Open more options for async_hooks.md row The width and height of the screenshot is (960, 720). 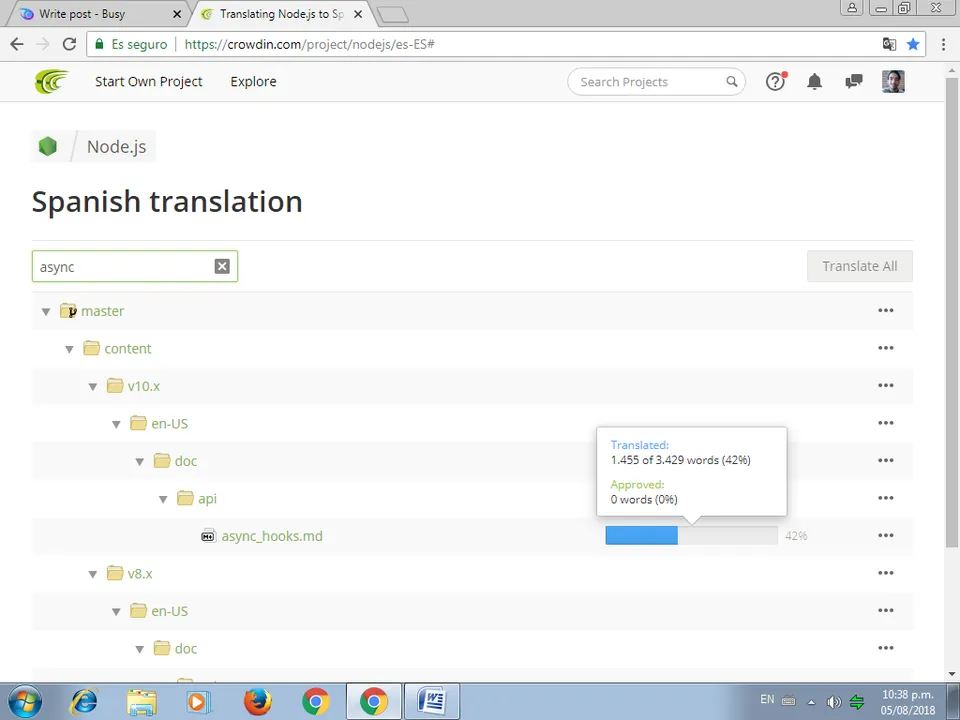886,535
